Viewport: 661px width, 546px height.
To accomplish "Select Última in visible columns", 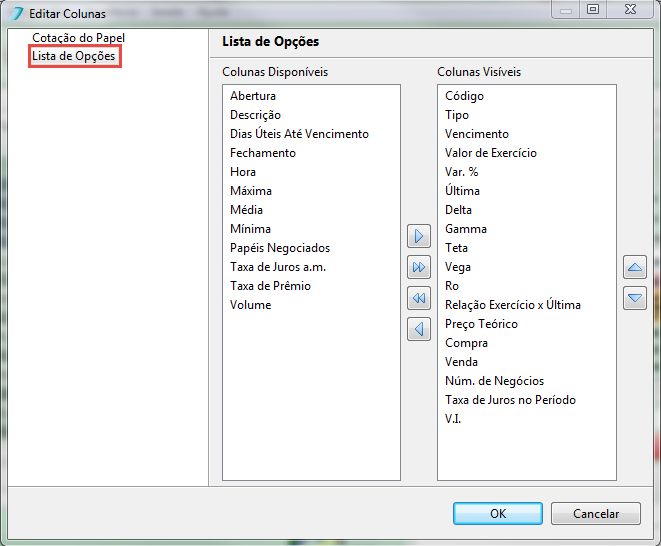I will coord(462,191).
